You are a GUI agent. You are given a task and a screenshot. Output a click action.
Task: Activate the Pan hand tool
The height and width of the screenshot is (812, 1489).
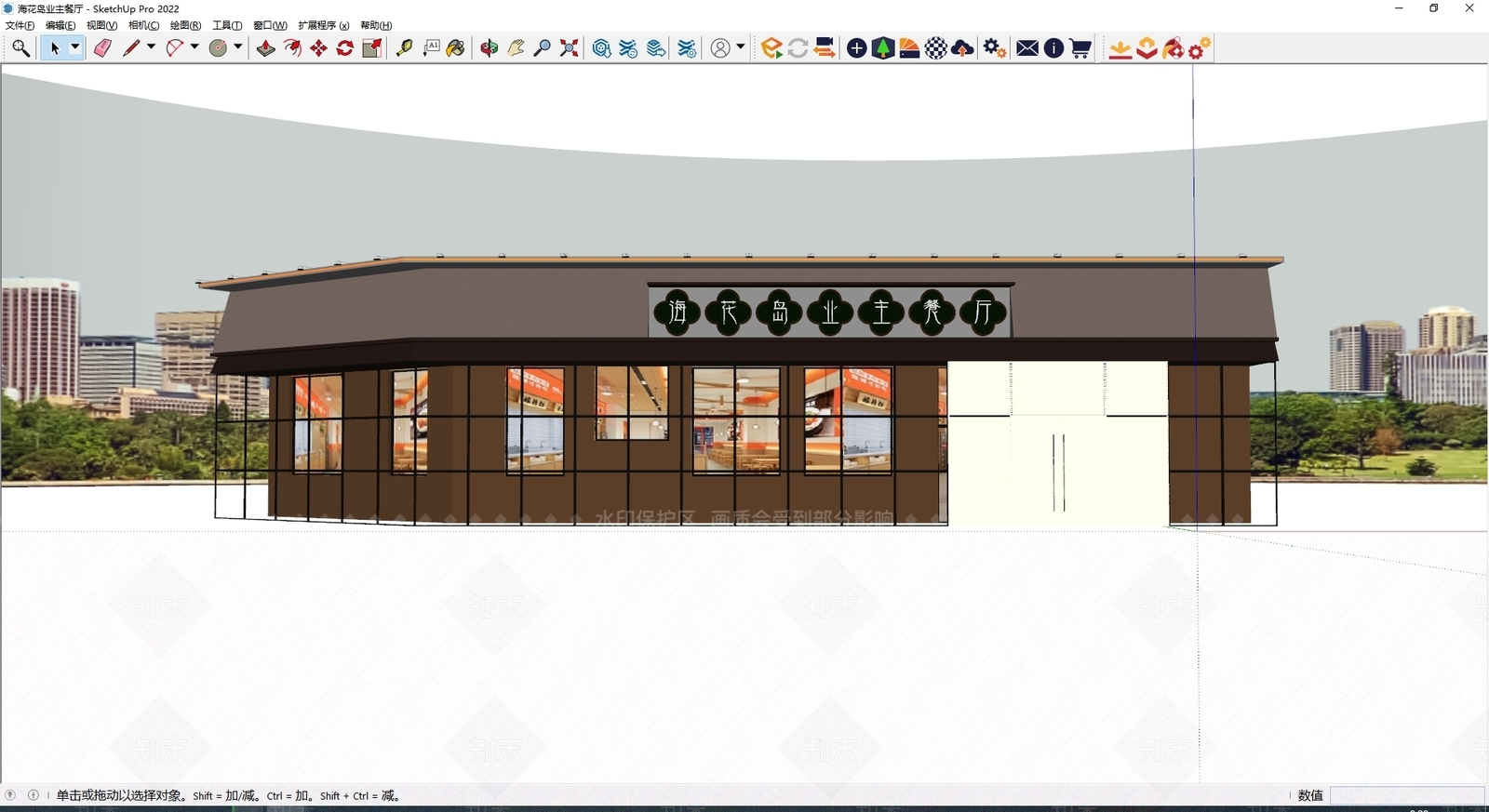[516, 48]
